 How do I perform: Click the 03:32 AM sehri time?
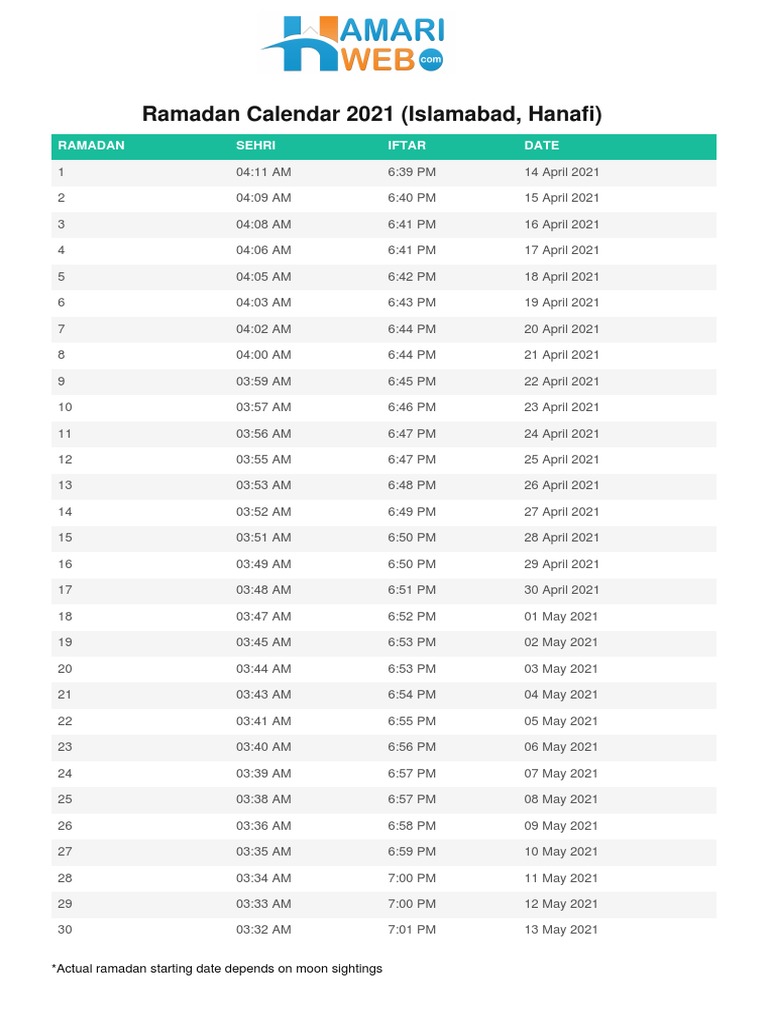pyautogui.click(x=263, y=930)
